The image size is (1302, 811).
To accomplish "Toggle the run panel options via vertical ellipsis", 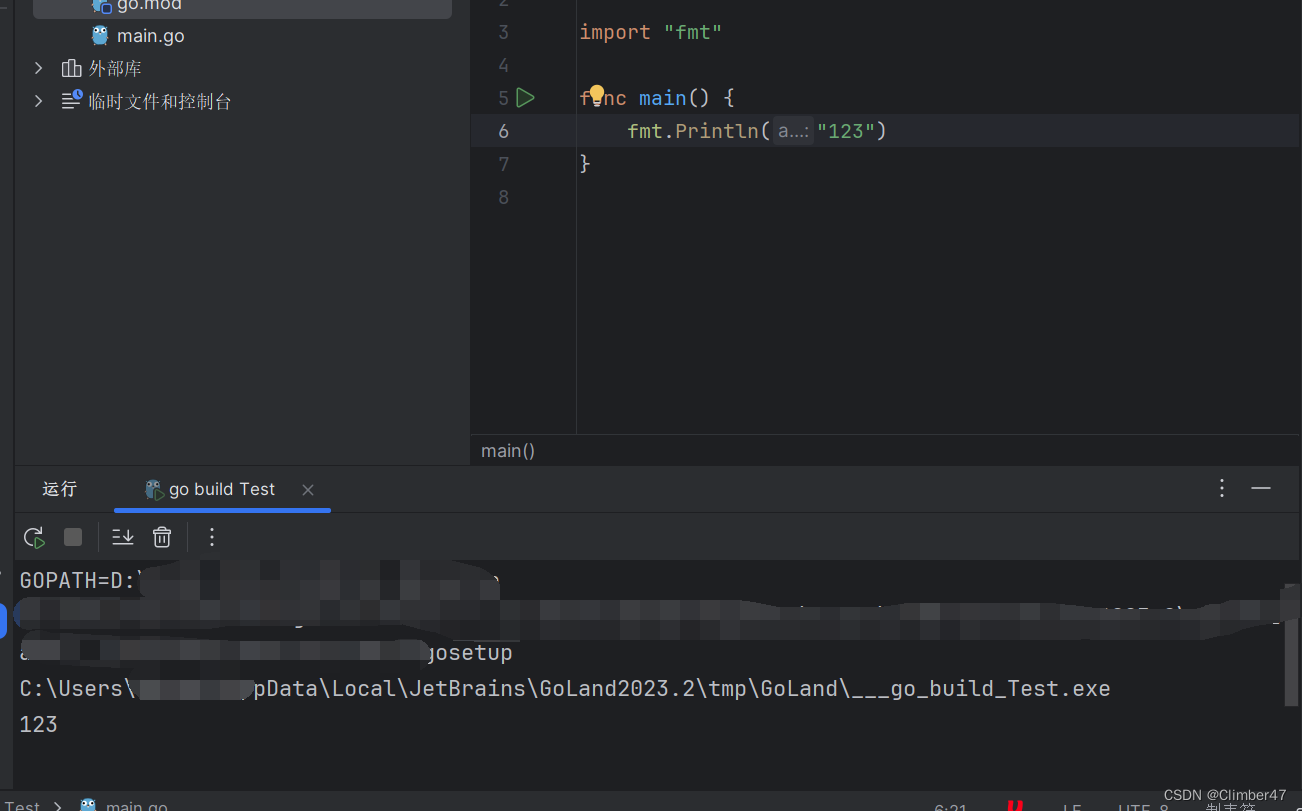I will (x=1221, y=488).
